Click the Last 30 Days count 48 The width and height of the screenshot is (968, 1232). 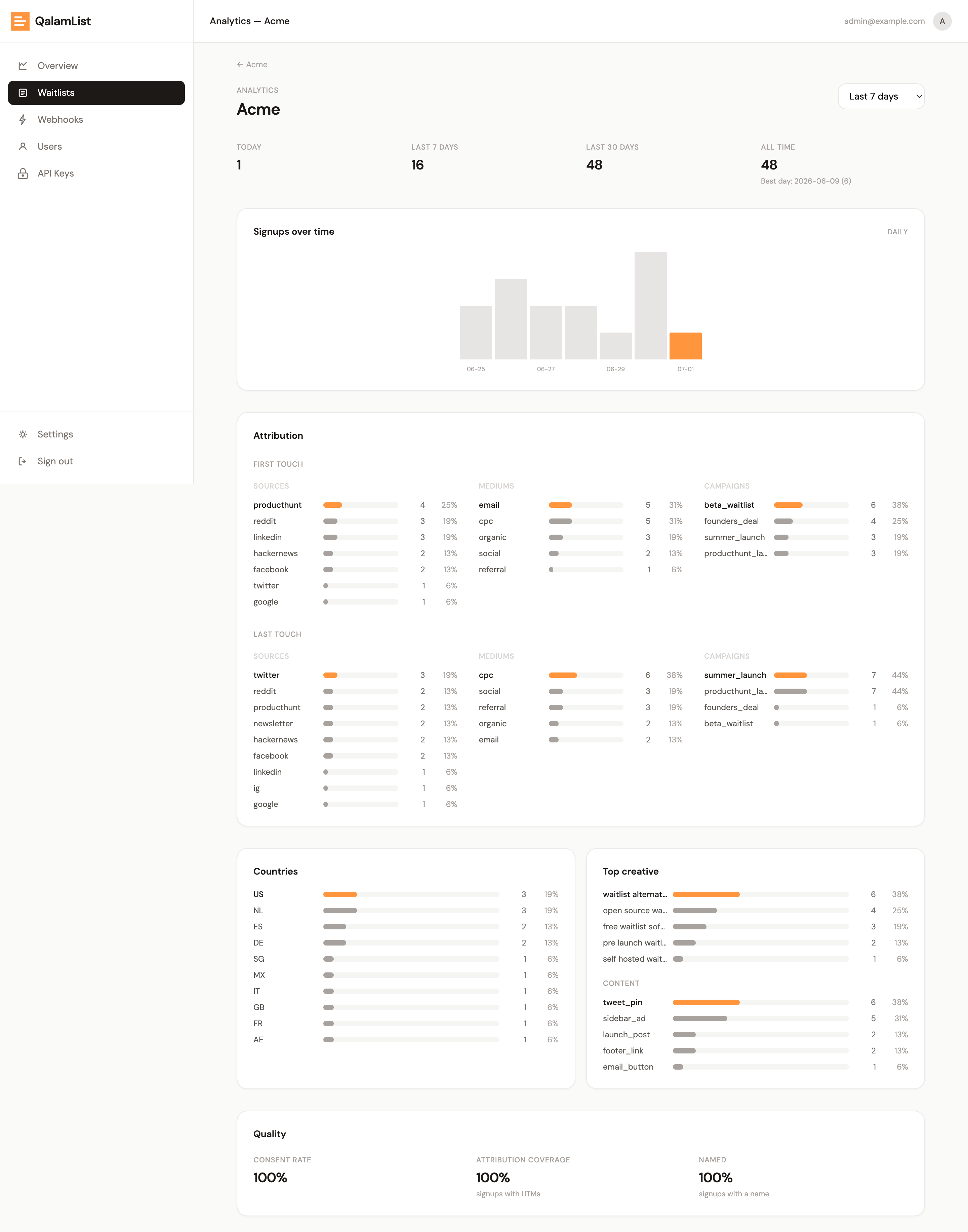(594, 165)
